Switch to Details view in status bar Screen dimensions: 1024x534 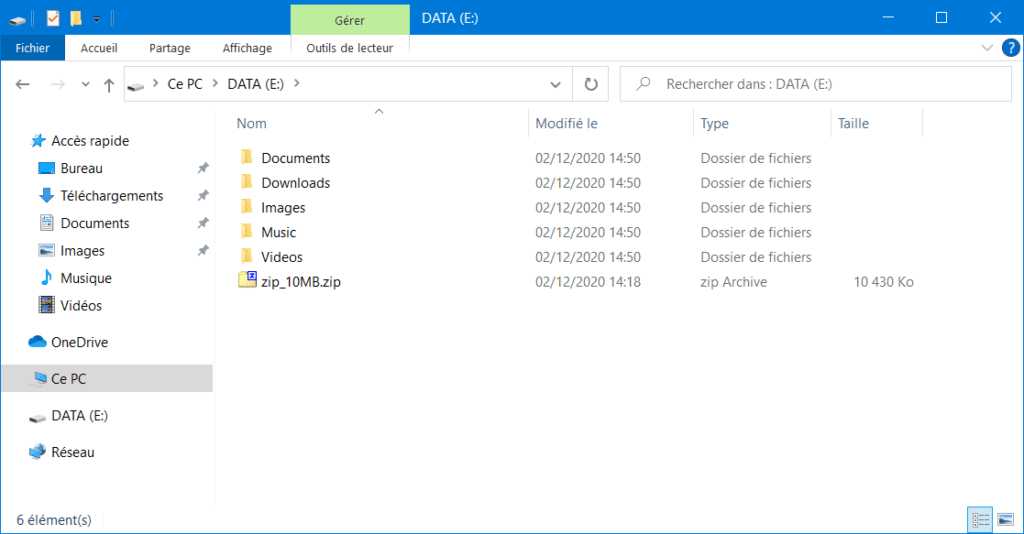[x=980, y=520]
